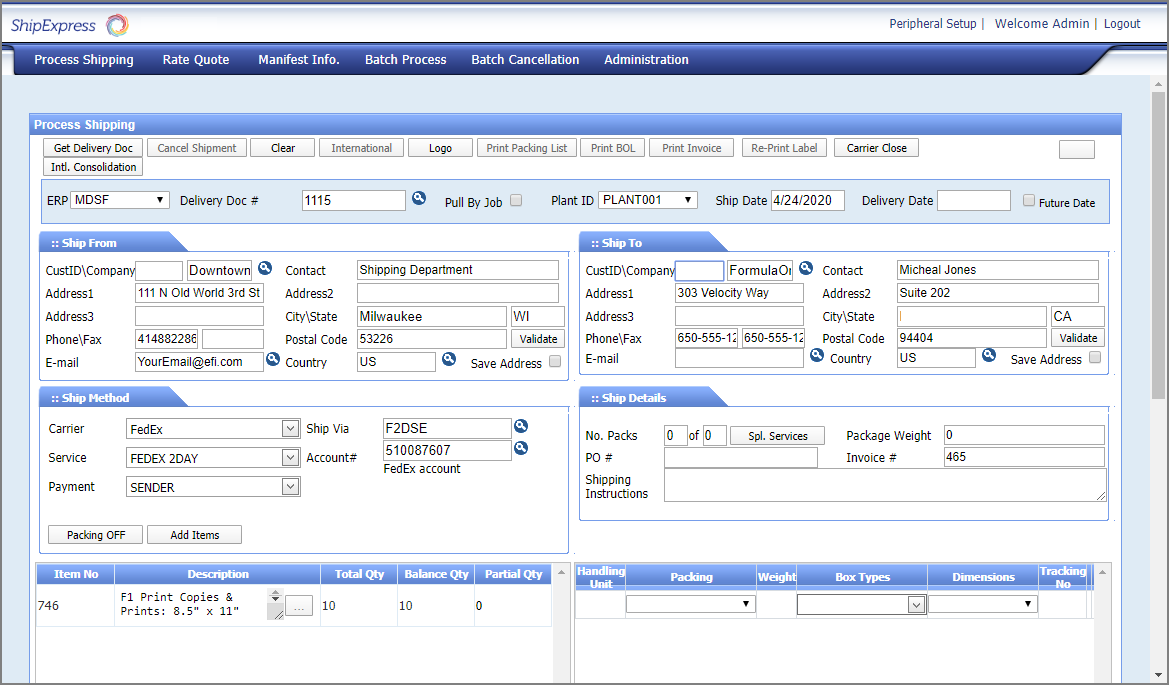Click the Ship From company lookup icon
This screenshot has width=1169, height=685.
coord(265,268)
